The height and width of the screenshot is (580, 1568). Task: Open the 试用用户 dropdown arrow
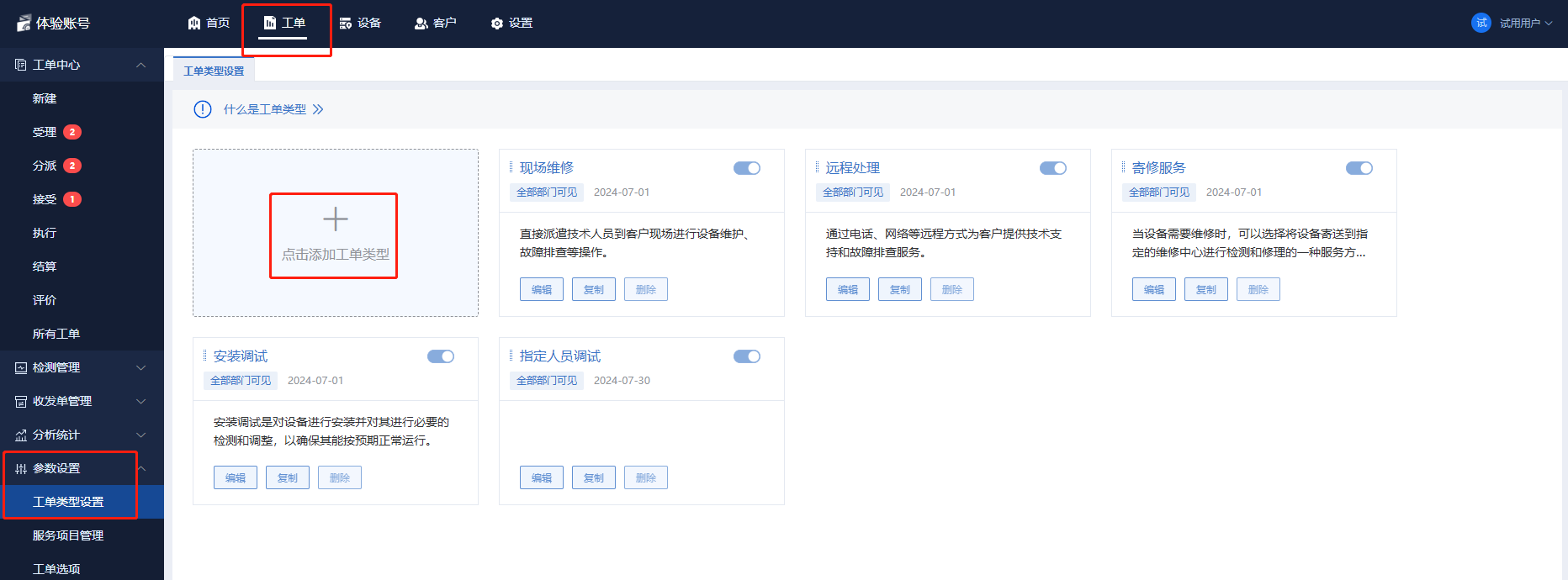click(x=1549, y=23)
